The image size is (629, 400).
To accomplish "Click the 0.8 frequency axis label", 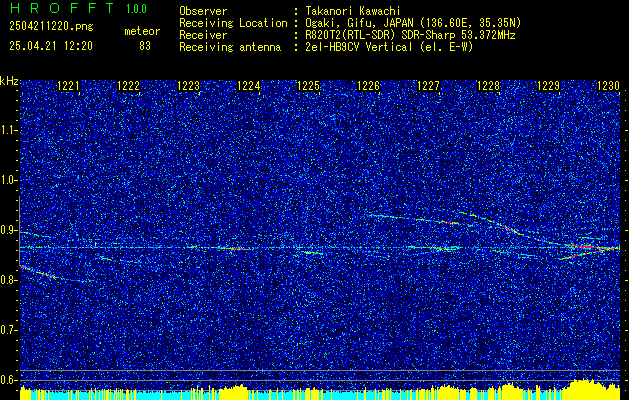I will point(9,280).
